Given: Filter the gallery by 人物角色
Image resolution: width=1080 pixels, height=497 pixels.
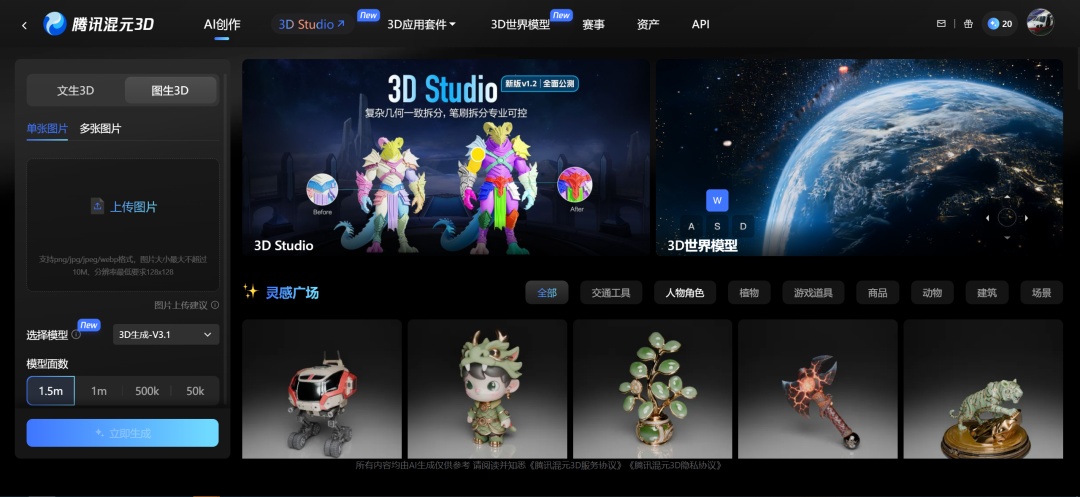Looking at the screenshot, I should pos(685,293).
